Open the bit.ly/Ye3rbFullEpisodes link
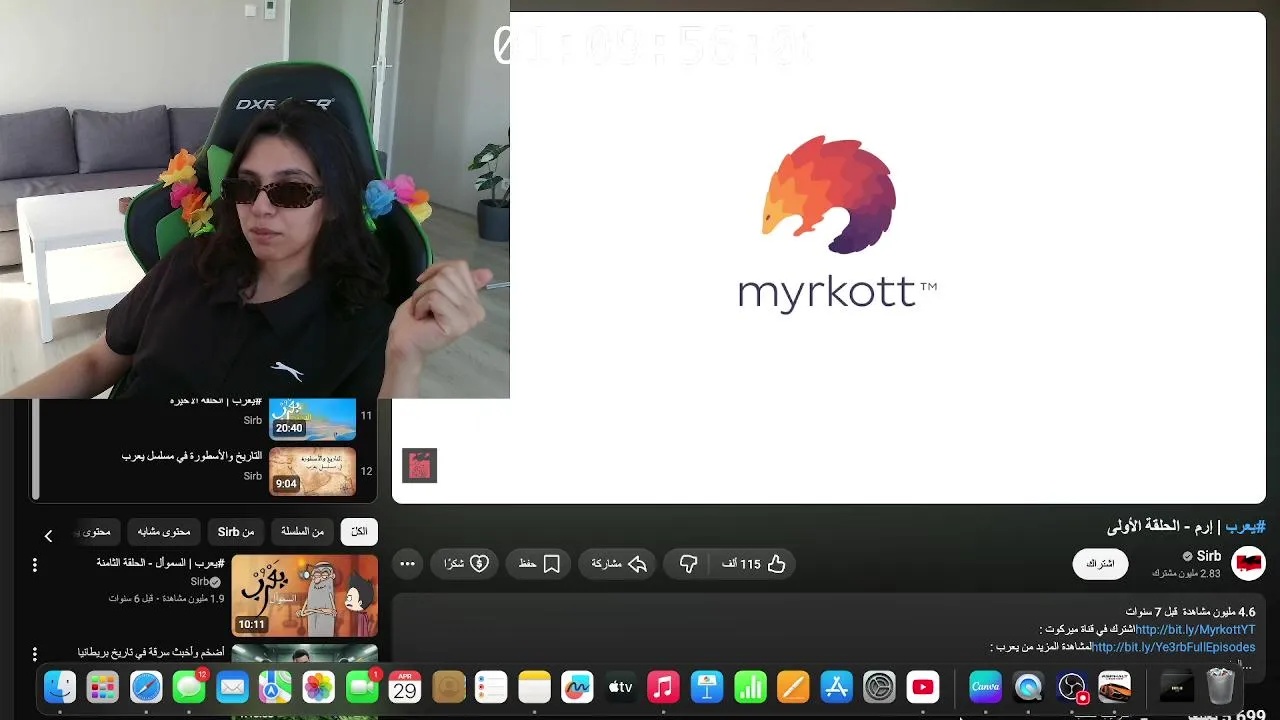 pyautogui.click(x=1174, y=647)
